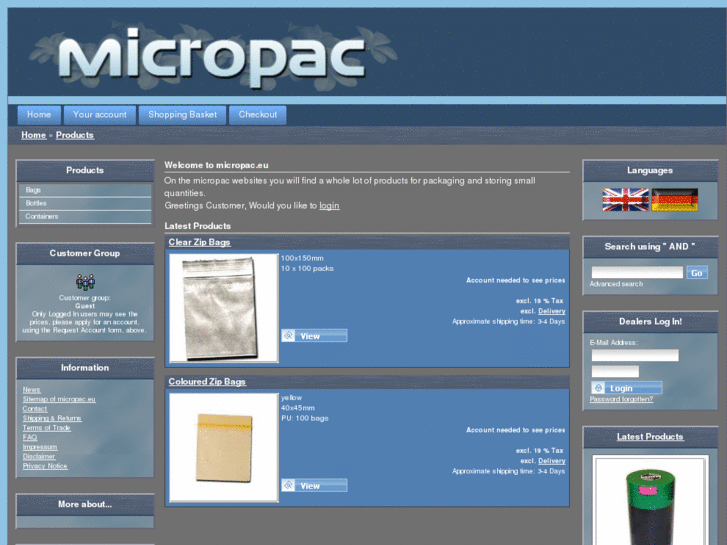Click the Clear Zip Bags product image
Screen dimensions: 727x545
[x=224, y=308]
